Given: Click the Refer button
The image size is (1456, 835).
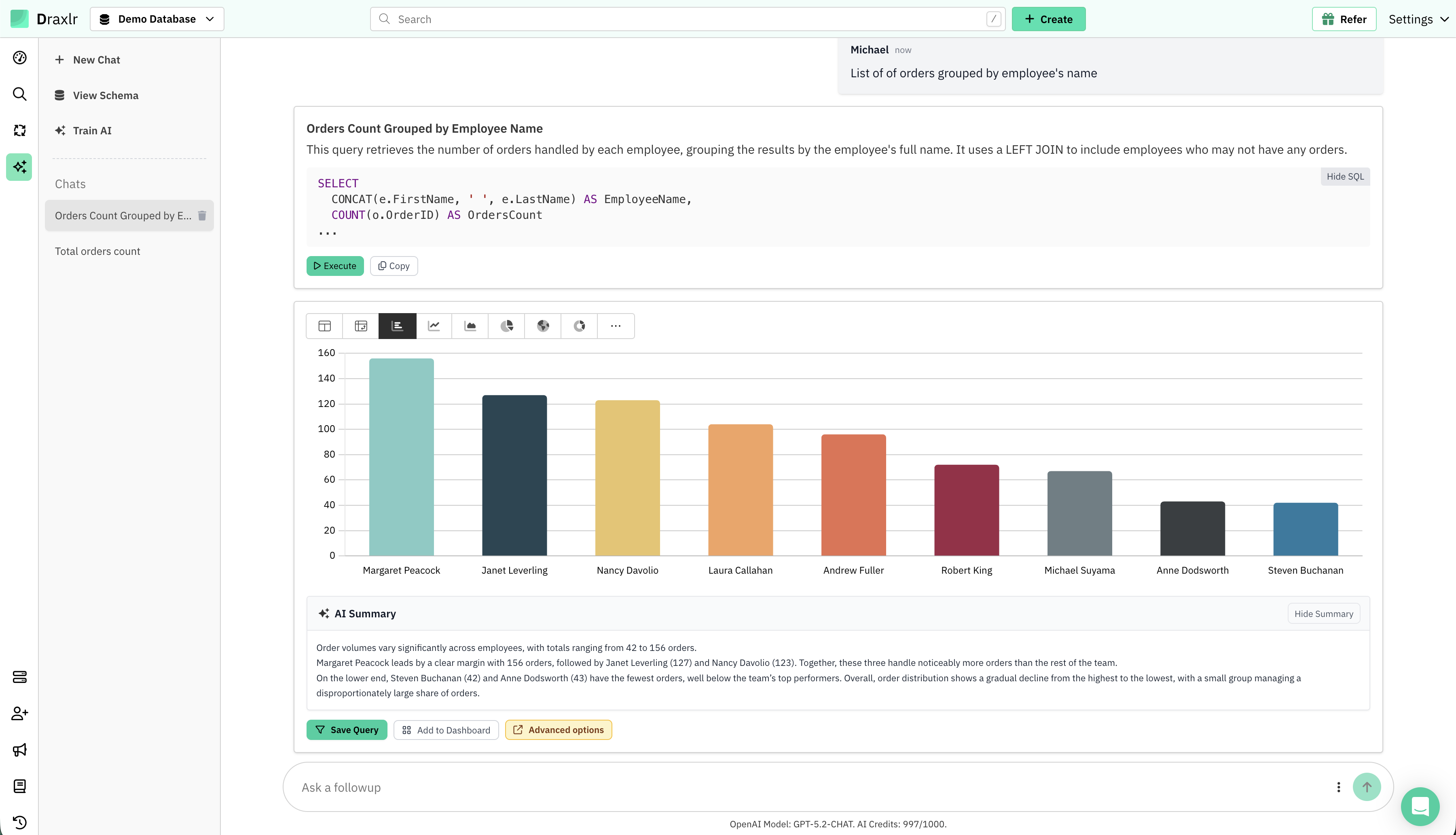Looking at the screenshot, I should click(x=1344, y=19).
